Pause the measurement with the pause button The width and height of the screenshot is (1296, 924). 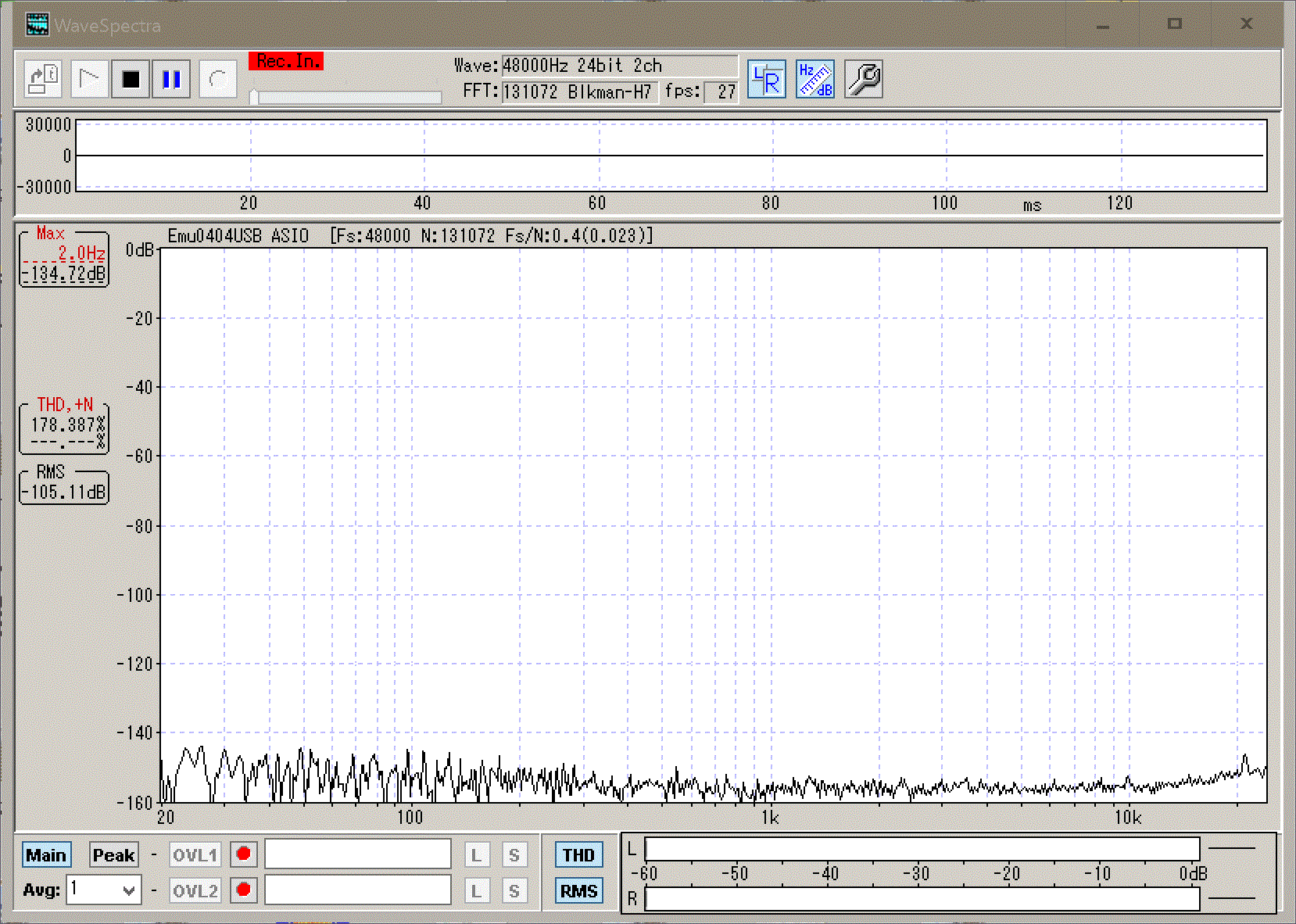tap(171, 79)
